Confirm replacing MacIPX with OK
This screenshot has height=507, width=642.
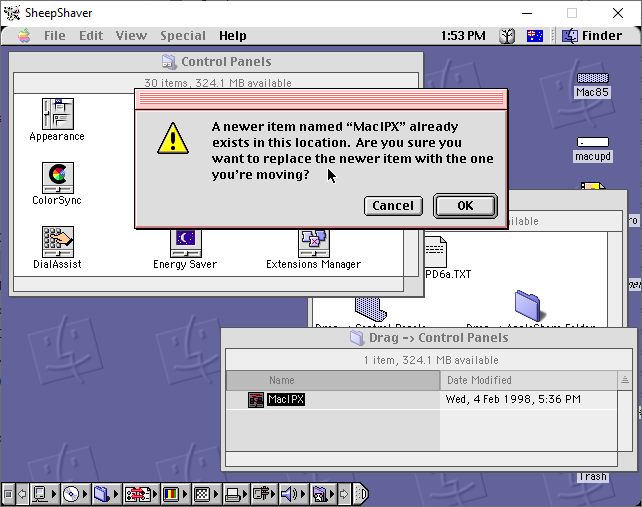click(x=465, y=206)
